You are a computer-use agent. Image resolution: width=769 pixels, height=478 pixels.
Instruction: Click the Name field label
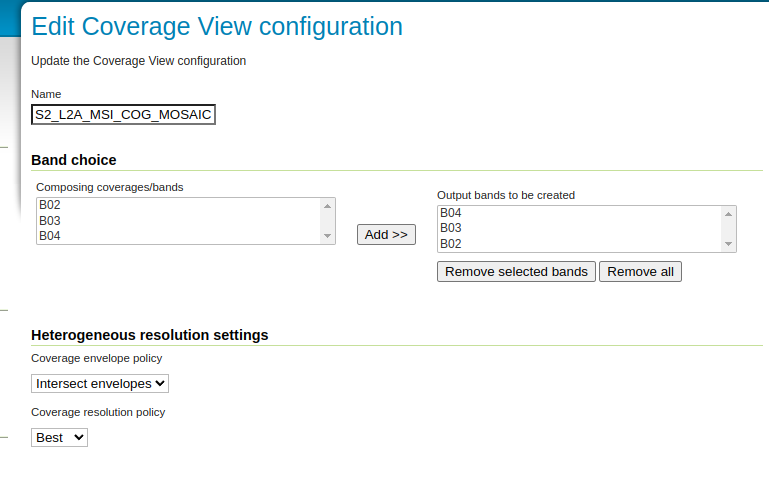tap(46, 94)
